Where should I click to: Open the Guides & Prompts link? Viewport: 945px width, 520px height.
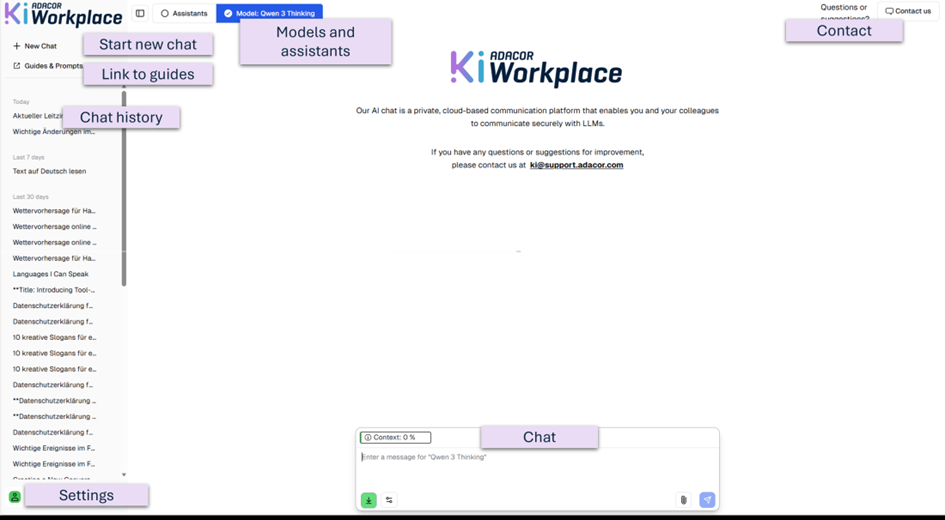[x=48, y=66]
